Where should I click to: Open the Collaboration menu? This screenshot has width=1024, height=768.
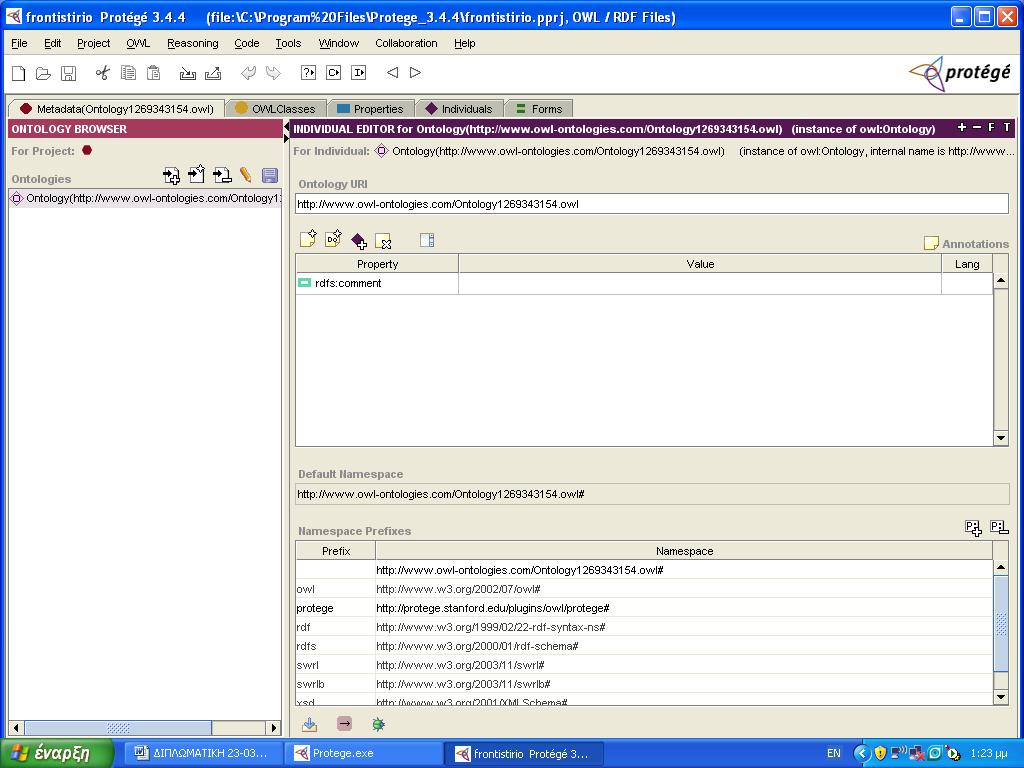(406, 43)
